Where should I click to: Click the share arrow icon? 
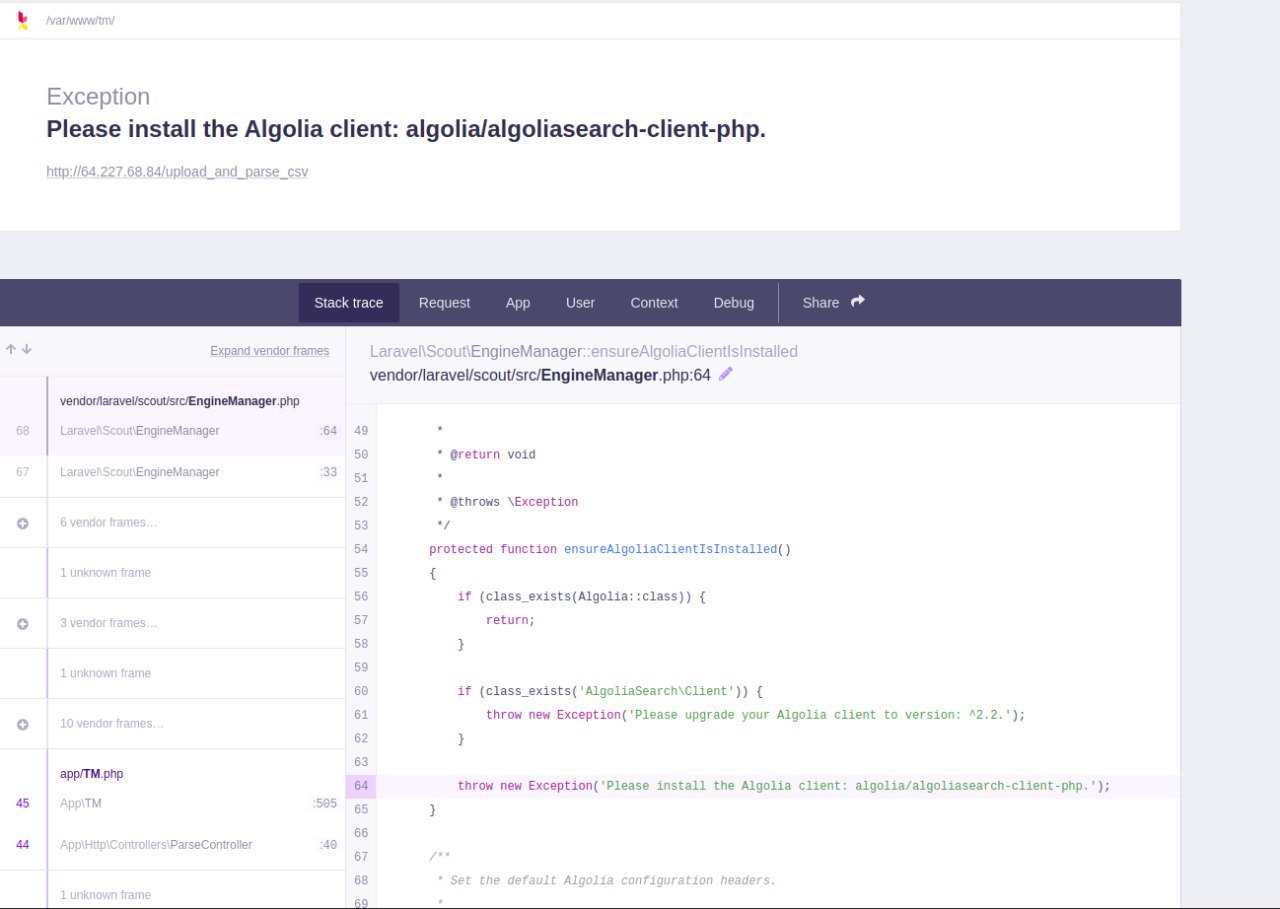click(858, 301)
